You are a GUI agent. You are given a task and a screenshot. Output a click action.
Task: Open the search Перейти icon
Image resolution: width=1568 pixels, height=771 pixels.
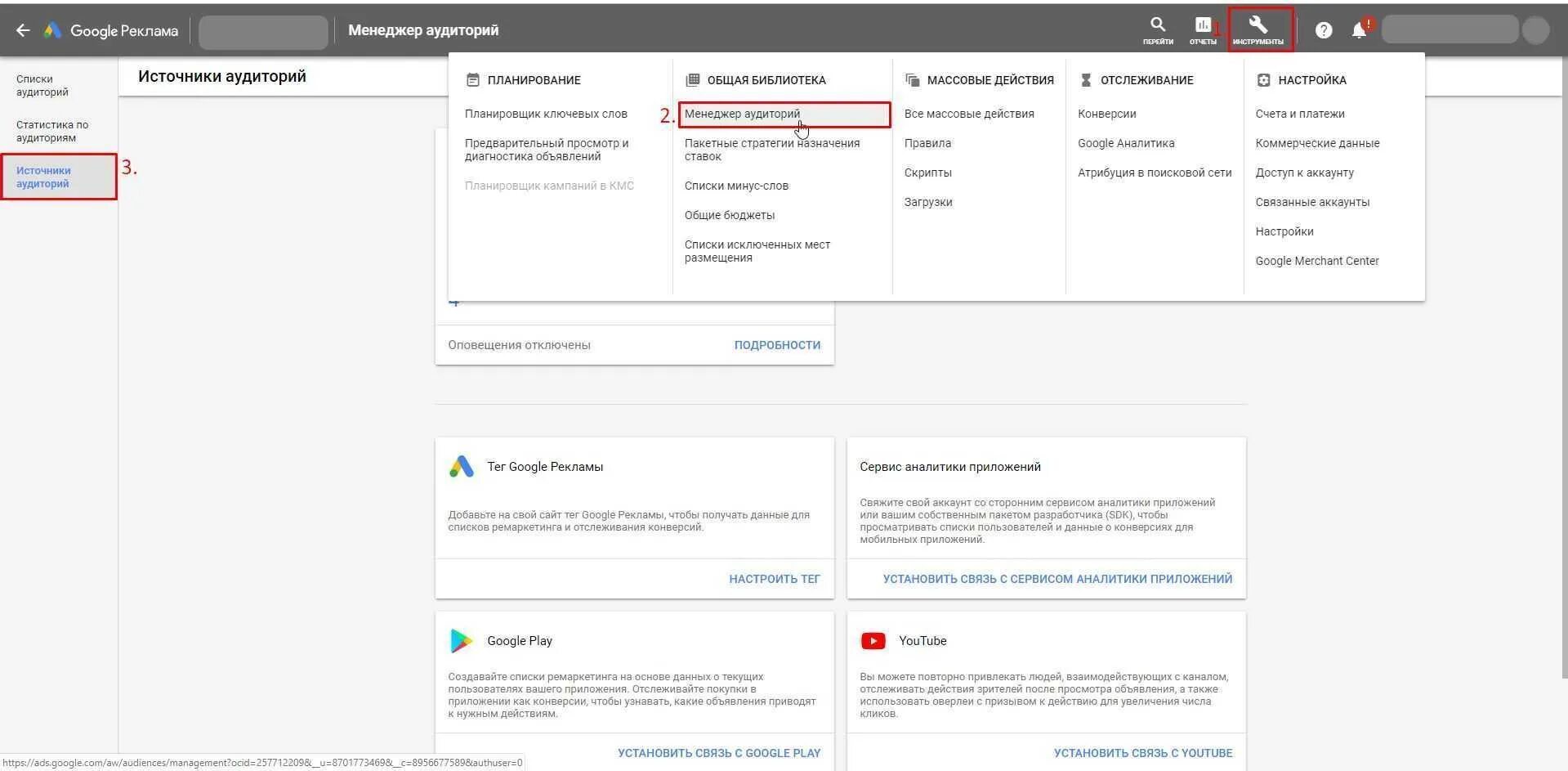[x=1158, y=30]
